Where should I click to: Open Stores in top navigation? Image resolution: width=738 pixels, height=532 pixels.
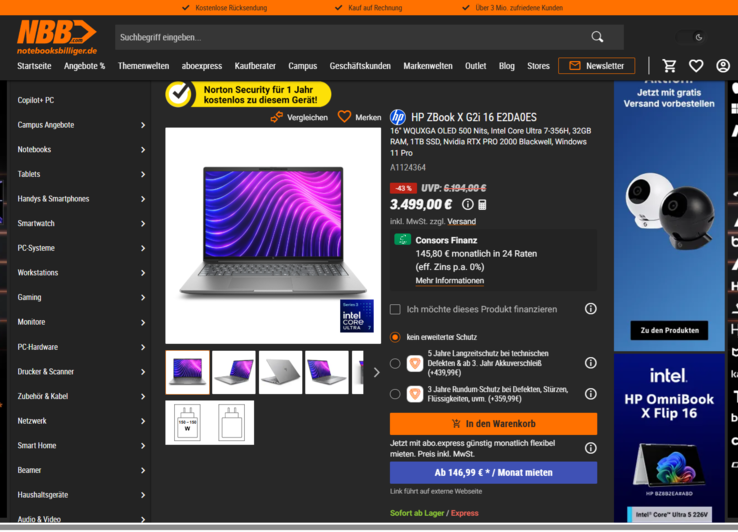click(x=538, y=66)
